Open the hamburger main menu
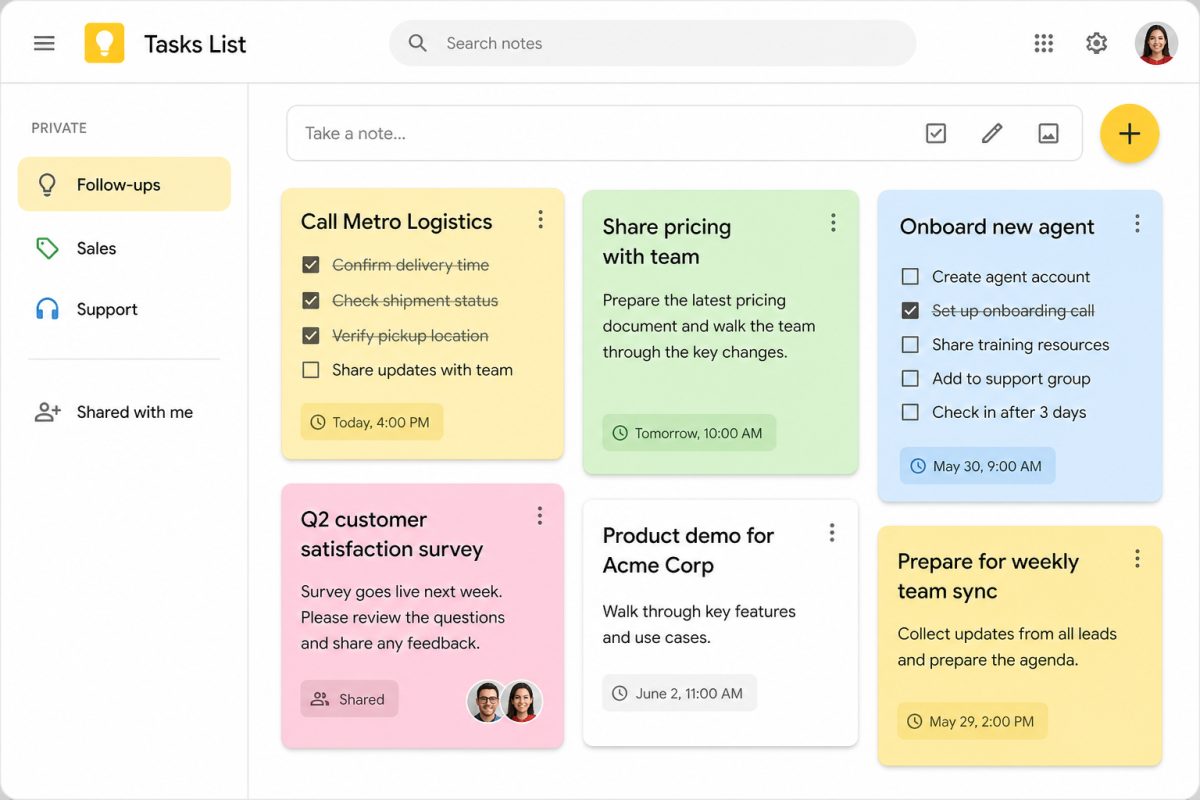Image resolution: width=1200 pixels, height=800 pixels. pos(44,43)
